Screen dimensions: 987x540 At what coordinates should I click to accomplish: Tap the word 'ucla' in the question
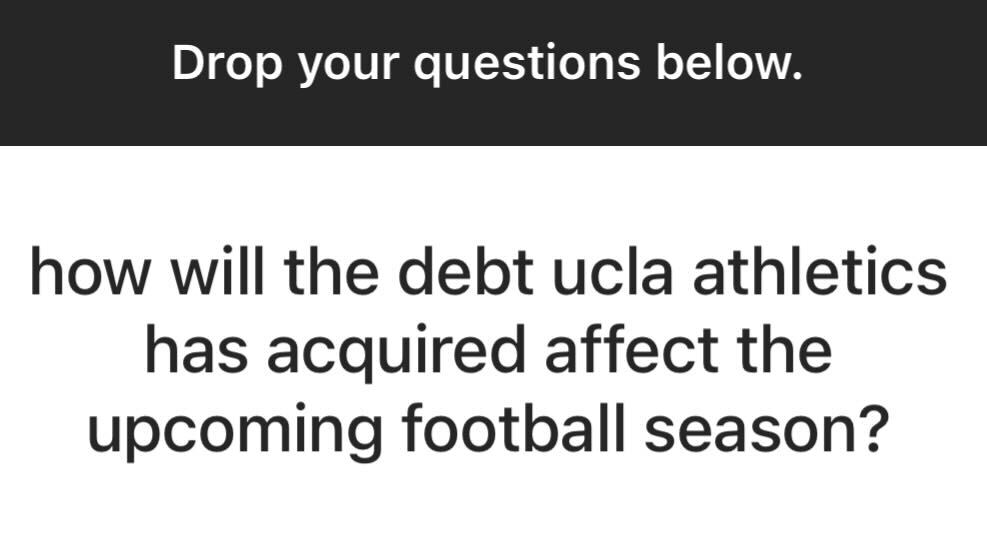pos(613,271)
